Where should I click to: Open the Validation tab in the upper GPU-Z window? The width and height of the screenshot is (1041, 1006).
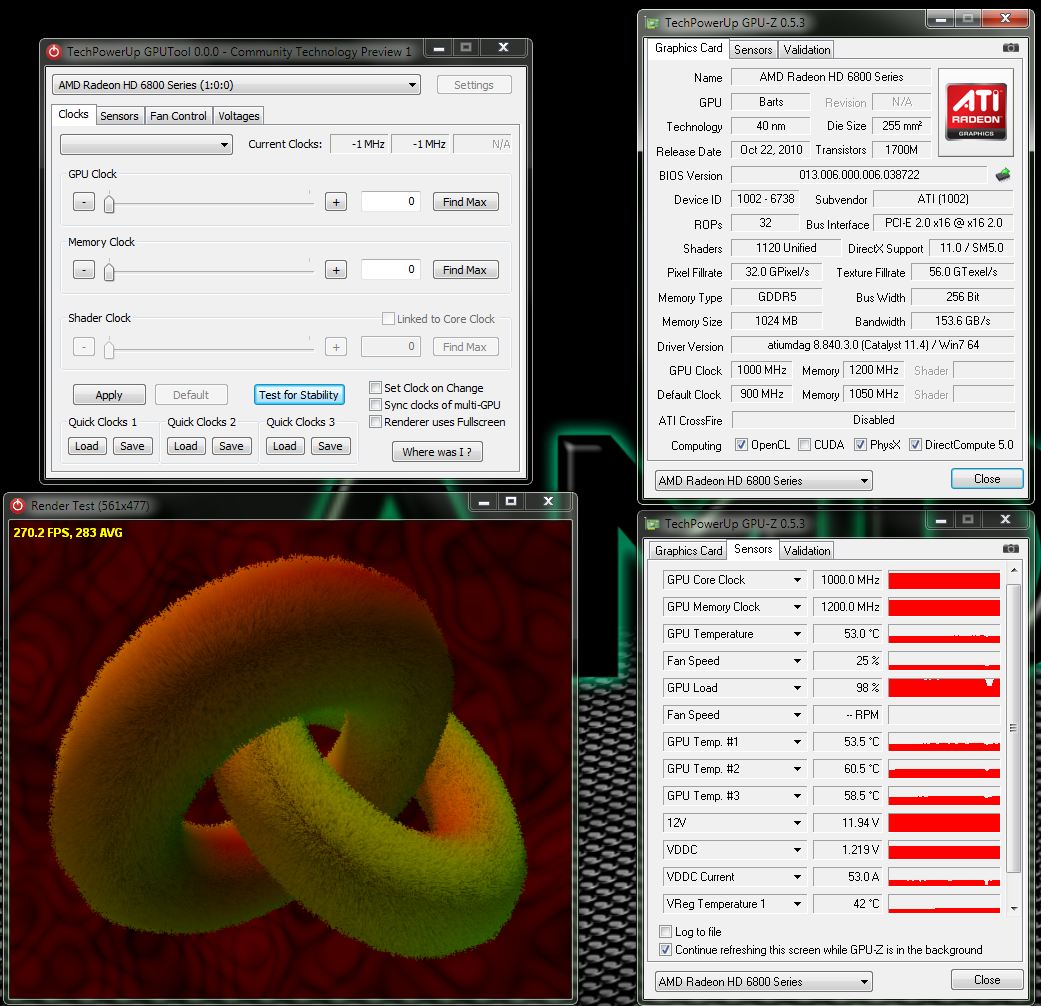pyautogui.click(x=807, y=50)
